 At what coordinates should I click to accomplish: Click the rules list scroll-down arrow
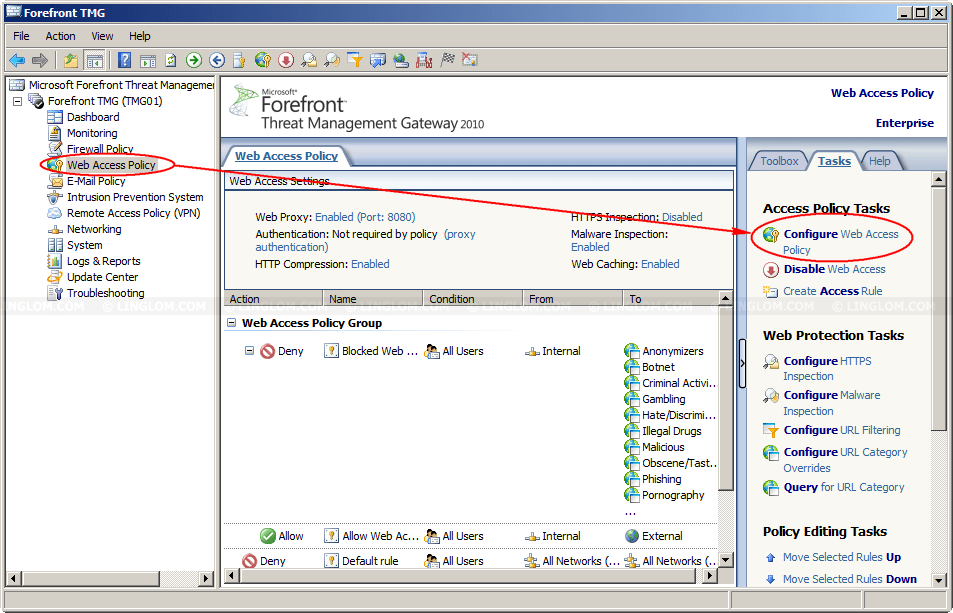pos(725,560)
